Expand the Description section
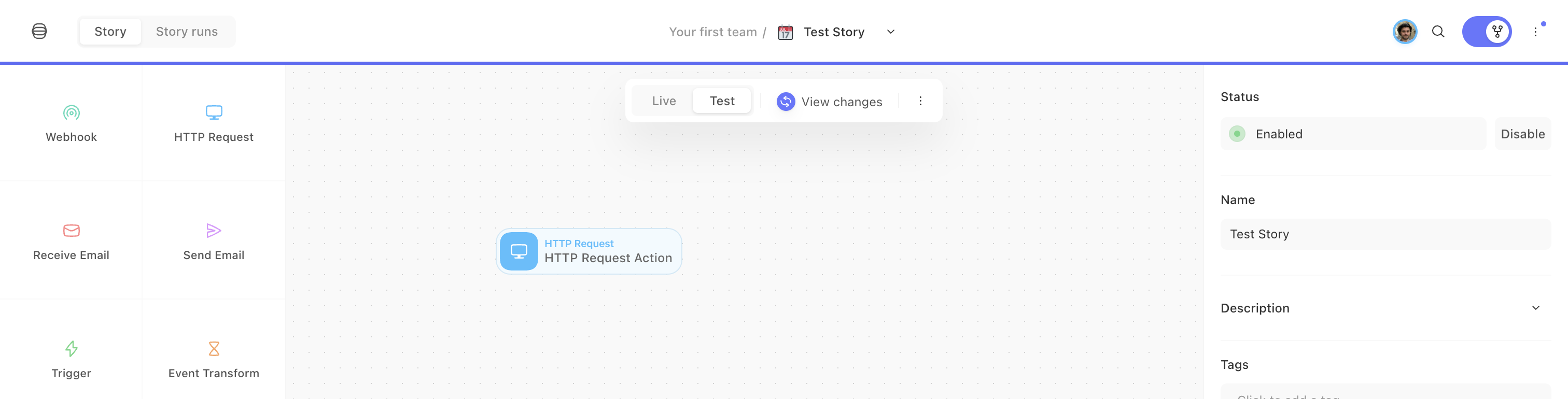 1535,308
